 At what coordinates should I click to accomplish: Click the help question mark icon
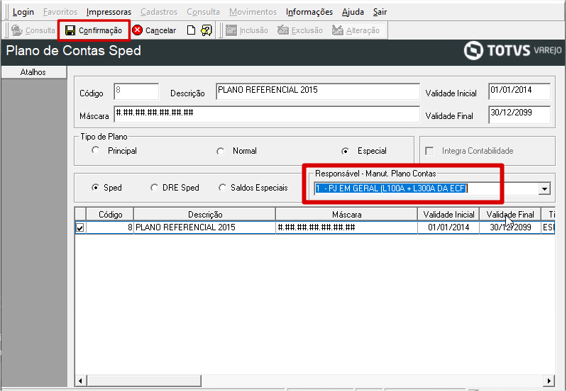click(x=206, y=30)
